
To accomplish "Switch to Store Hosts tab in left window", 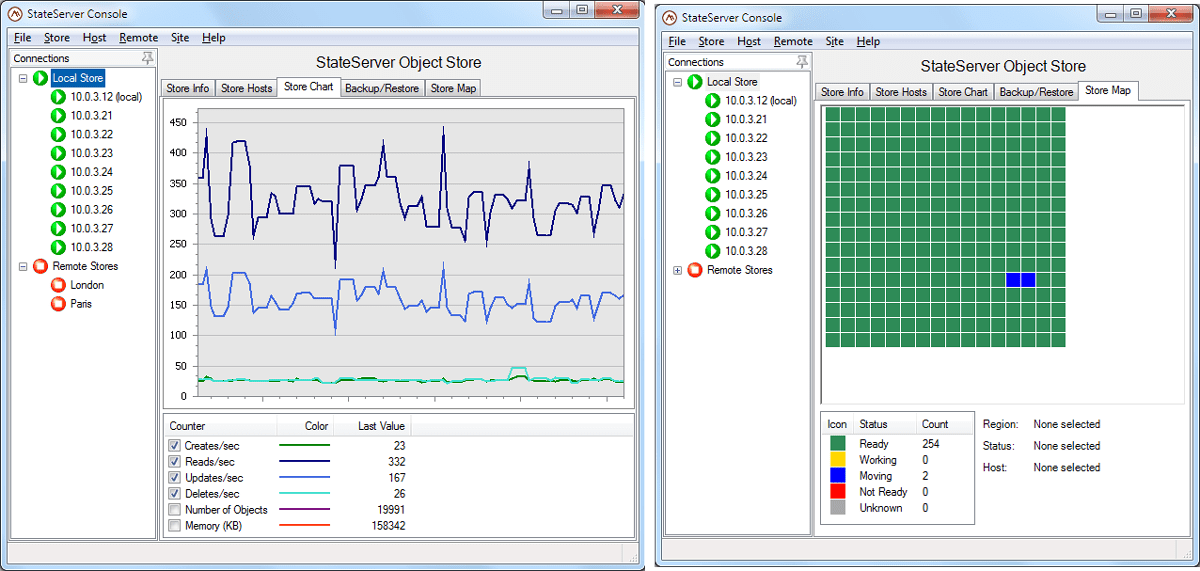I will coord(246,88).
